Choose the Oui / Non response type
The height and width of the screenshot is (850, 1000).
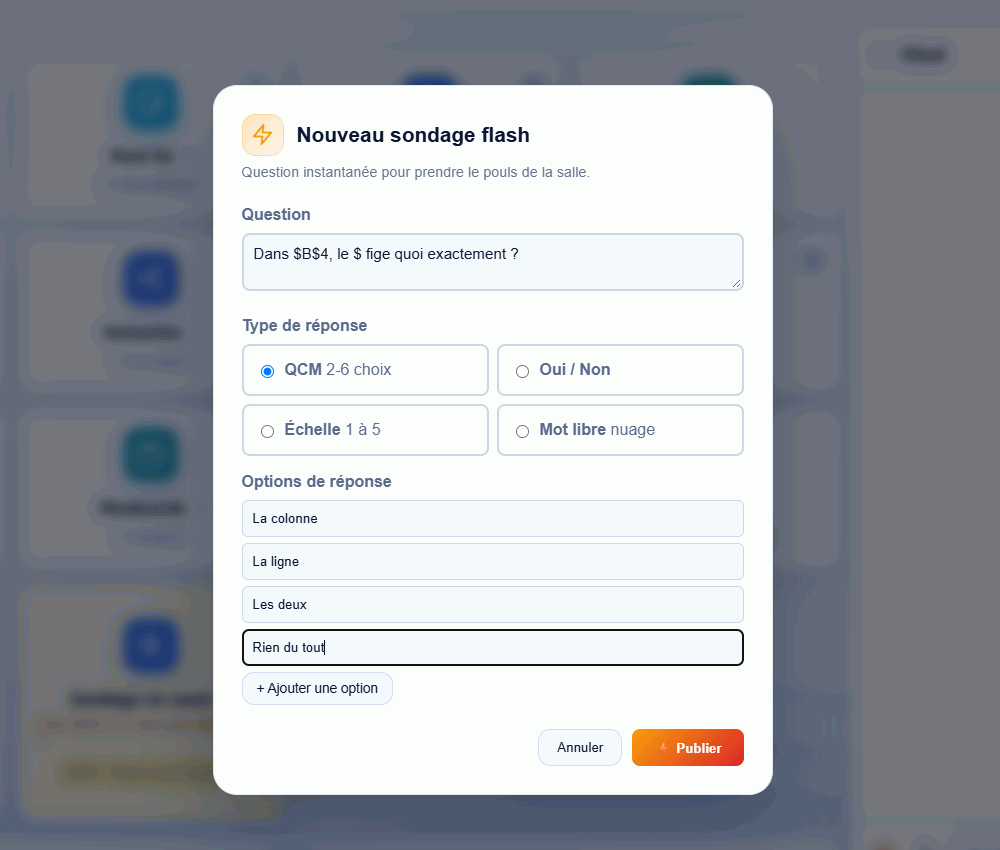pos(620,370)
